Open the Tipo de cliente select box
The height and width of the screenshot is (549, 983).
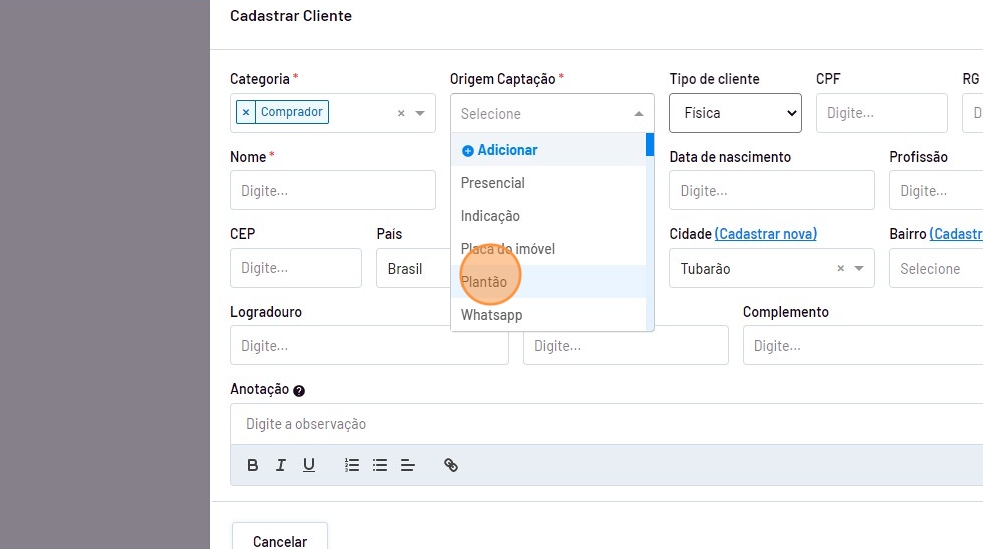pyautogui.click(x=735, y=113)
